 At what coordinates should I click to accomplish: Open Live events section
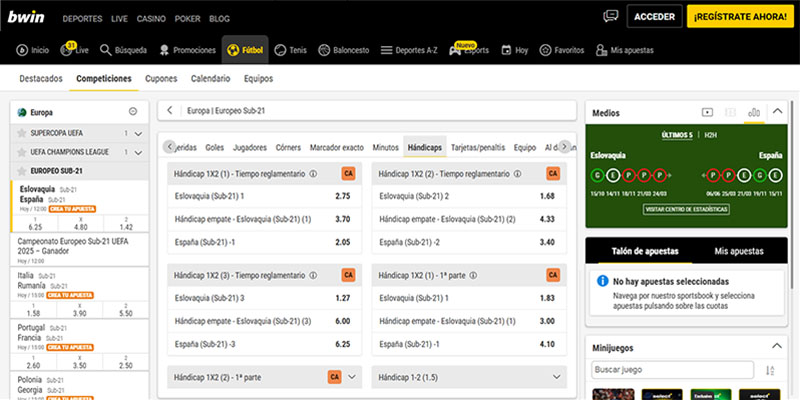[x=74, y=50]
